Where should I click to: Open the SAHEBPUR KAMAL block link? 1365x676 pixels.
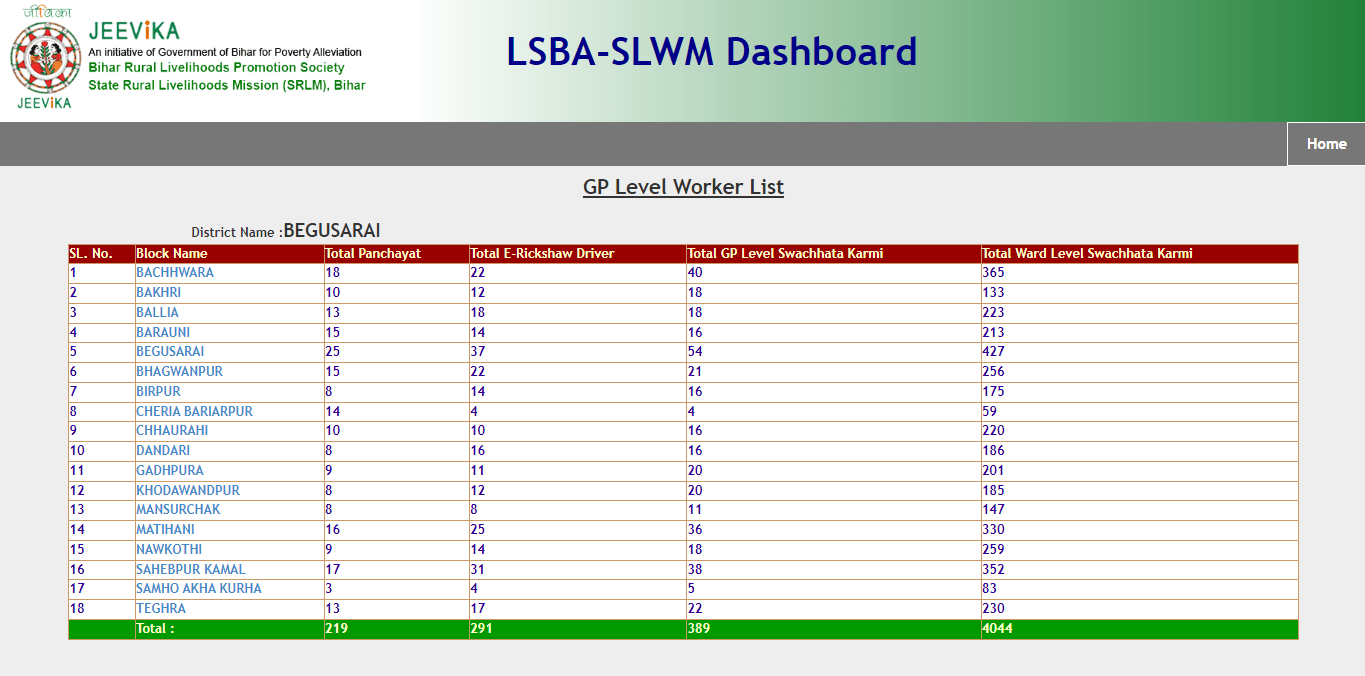coord(188,568)
